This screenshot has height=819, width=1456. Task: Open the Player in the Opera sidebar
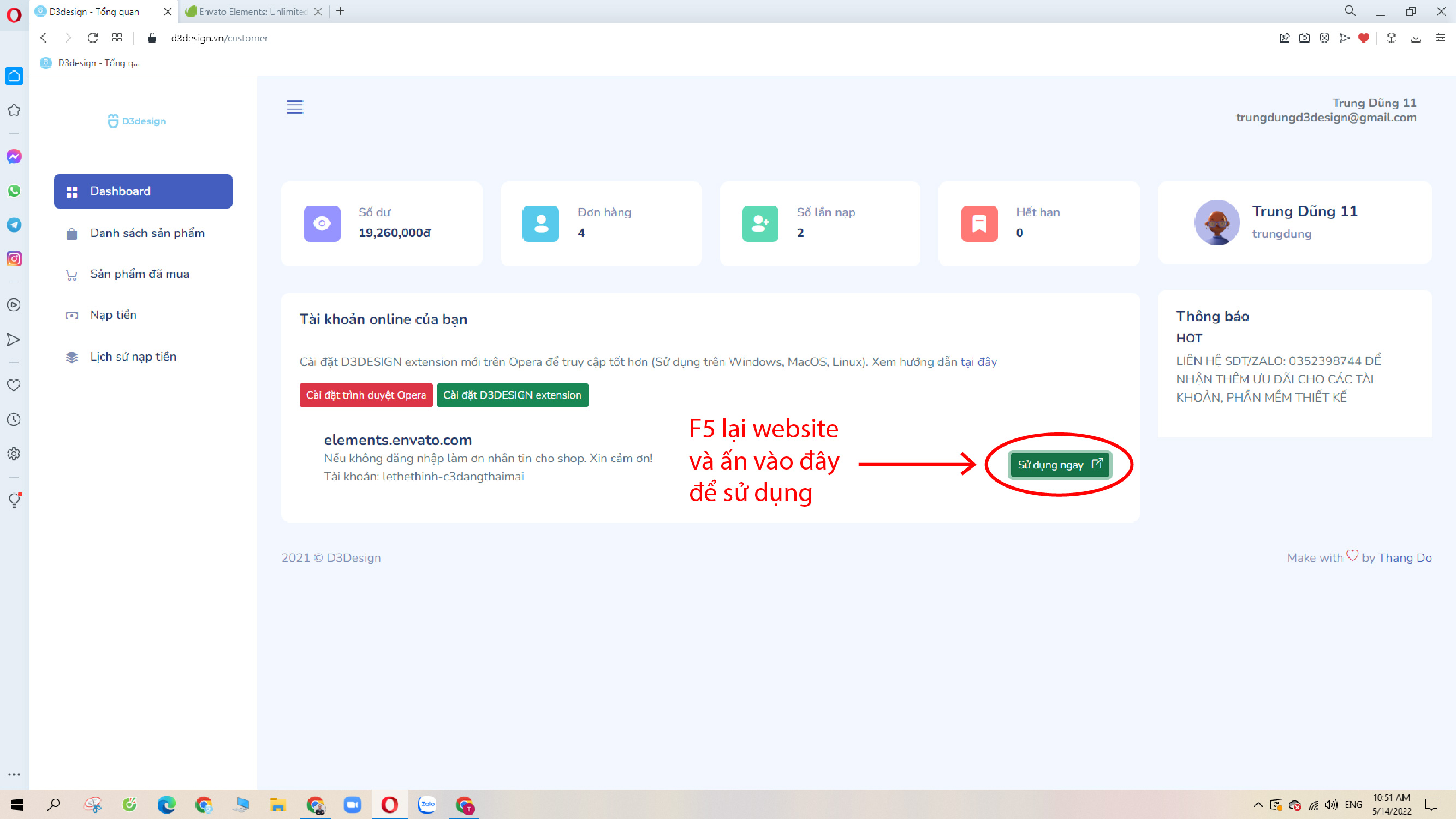[x=14, y=305]
